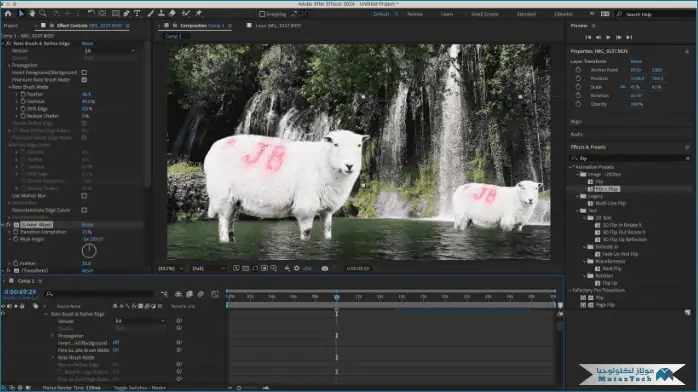Screen dimensions: 698x392
Task: Toggle the Snapping checkbox
Action: point(262,14)
